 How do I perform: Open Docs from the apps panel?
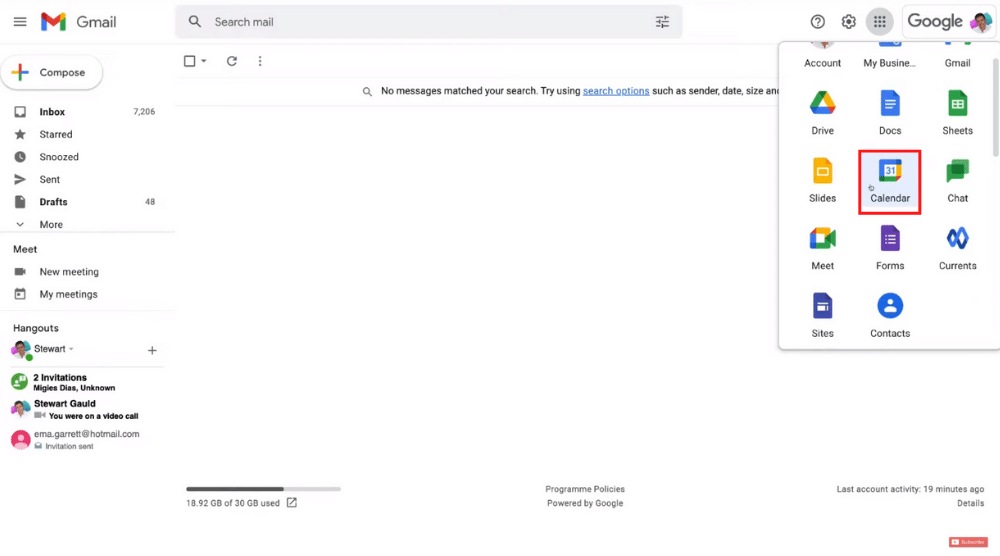(x=890, y=113)
